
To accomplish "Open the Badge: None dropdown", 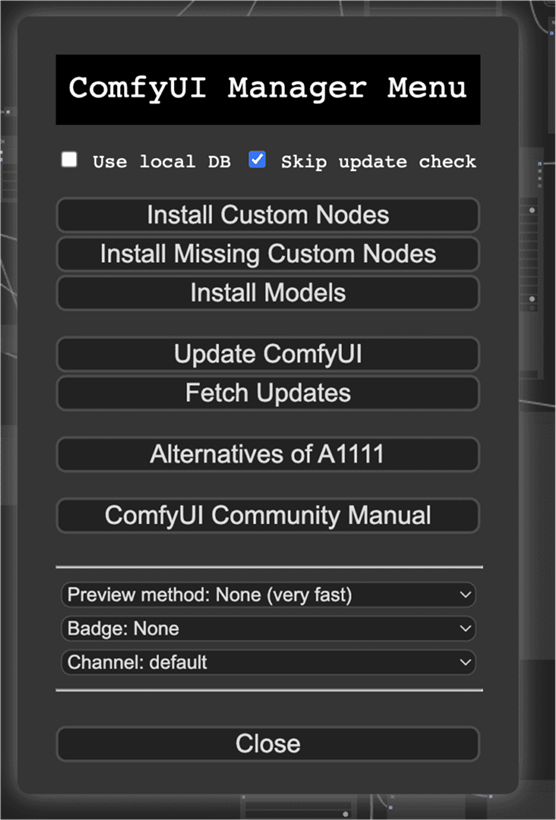I will (x=268, y=628).
